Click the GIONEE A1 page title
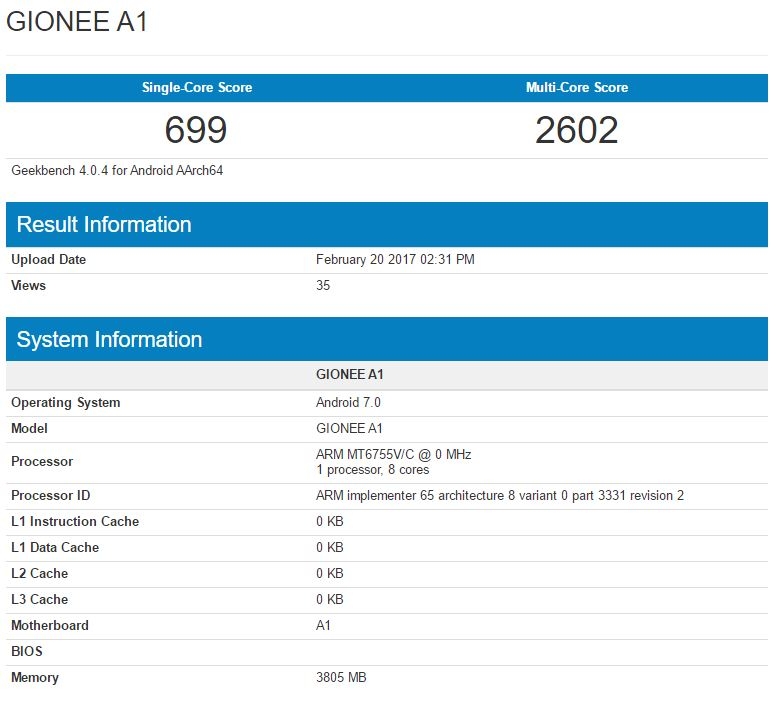This screenshot has width=776, height=704. point(78,23)
